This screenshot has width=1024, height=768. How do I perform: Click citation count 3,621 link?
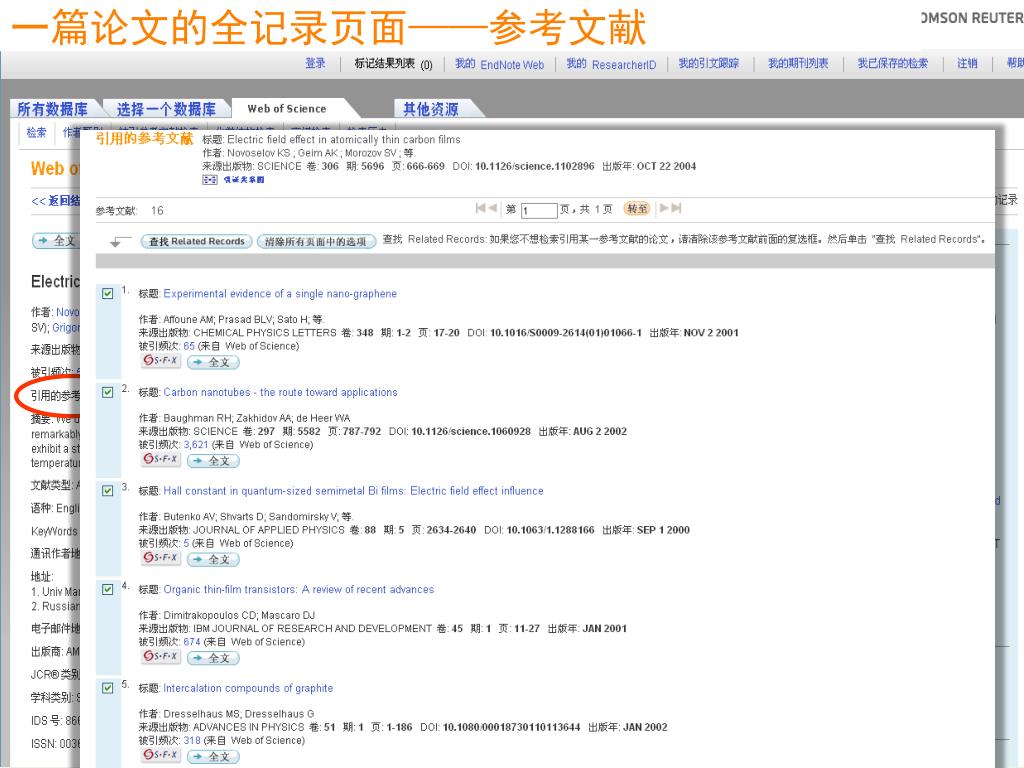(x=196, y=445)
